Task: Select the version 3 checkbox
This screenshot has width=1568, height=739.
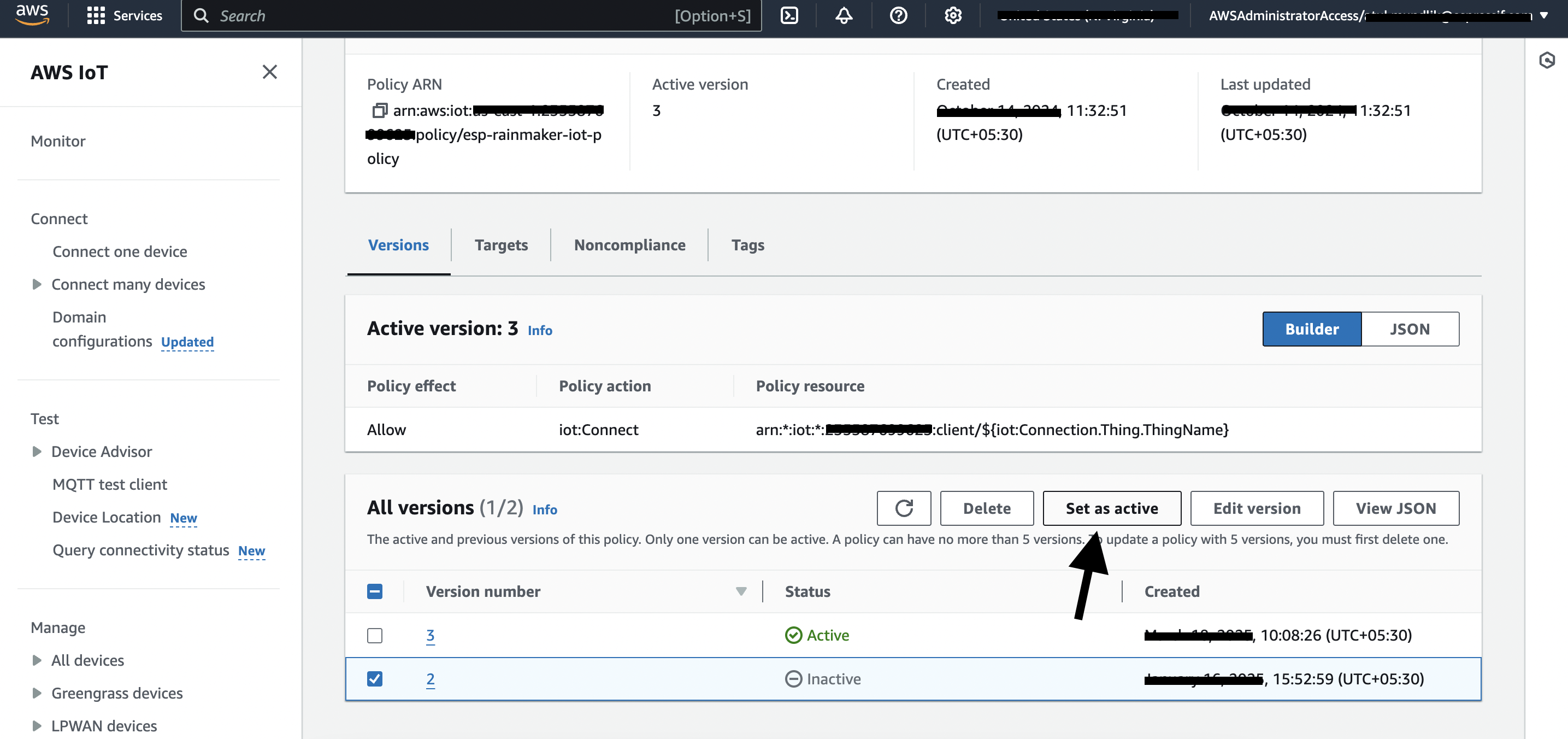Action: pos(374,635)
